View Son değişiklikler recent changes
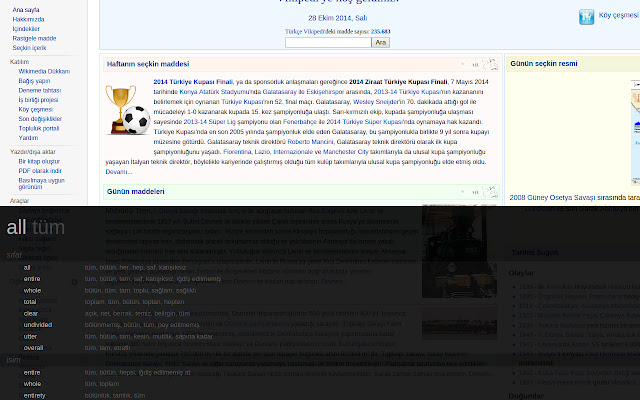The image size is (640, 400). [40, 119]
